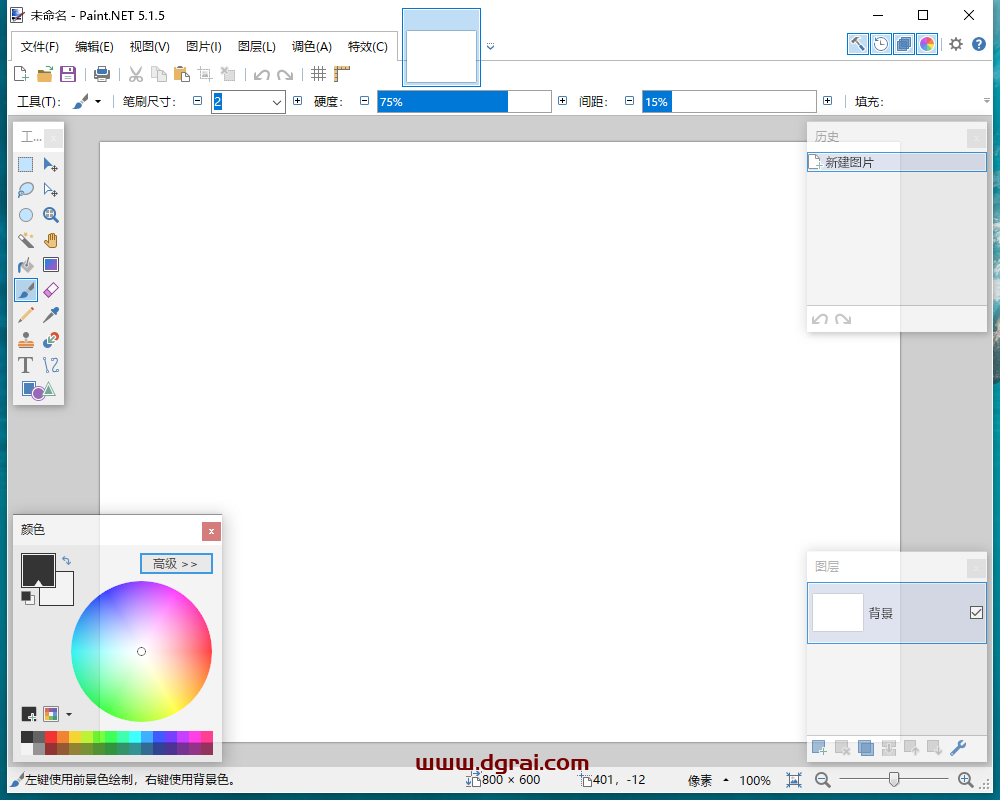Toggle the History window button
1000x800 pixels.
(x=881, y=44)
